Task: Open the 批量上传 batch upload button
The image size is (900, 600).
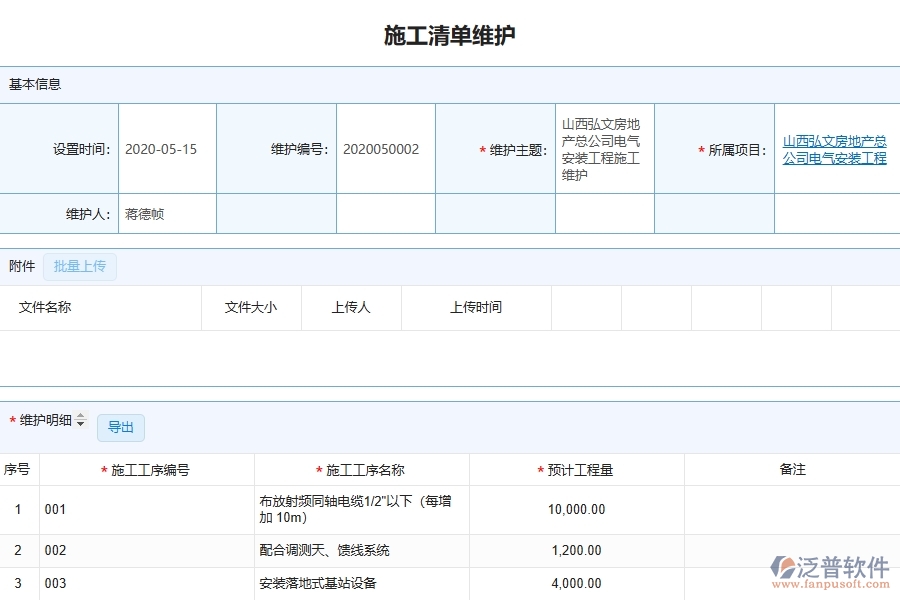Action: tap(80, 266)
